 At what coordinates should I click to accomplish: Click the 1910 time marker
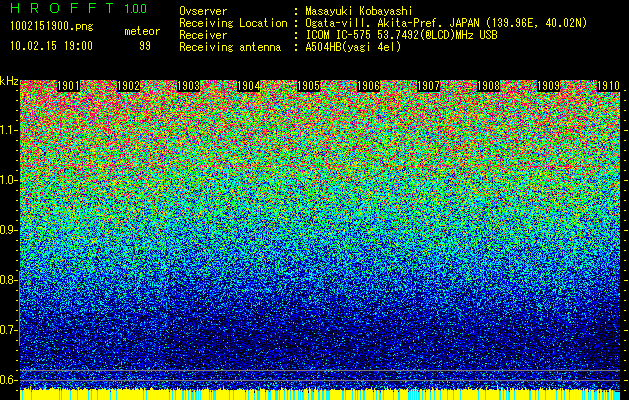[608, 86]
